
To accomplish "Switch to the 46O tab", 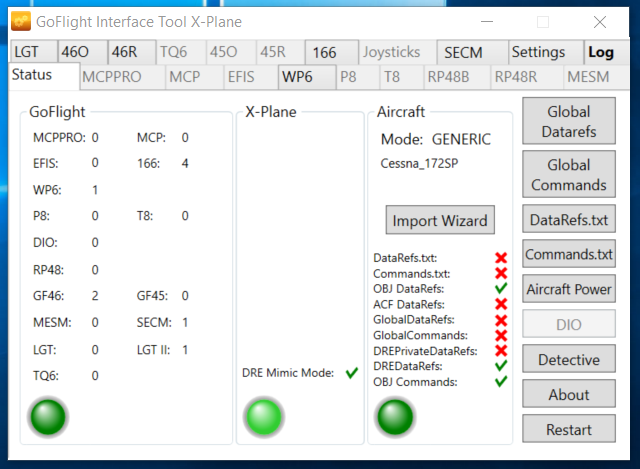I will (83, 52).
